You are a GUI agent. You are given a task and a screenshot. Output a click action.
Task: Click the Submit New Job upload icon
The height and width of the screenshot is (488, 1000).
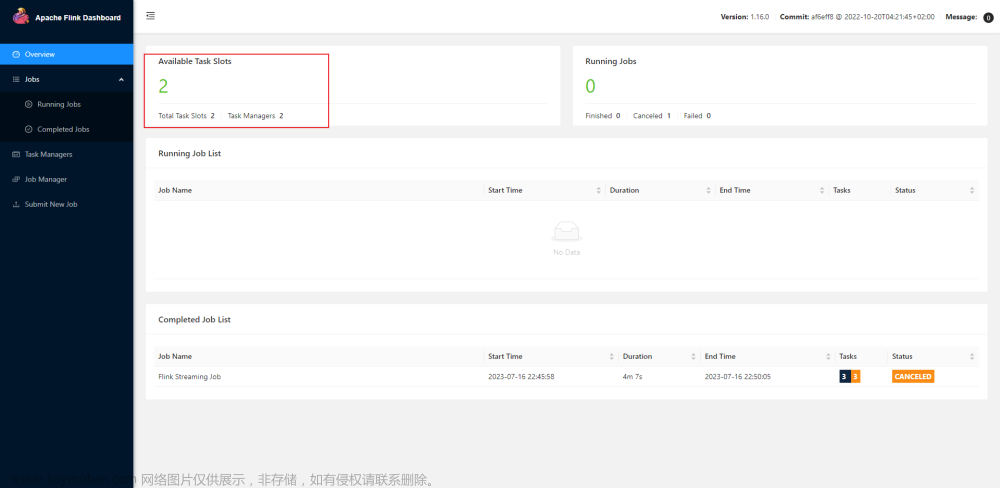tap(16, 204)
